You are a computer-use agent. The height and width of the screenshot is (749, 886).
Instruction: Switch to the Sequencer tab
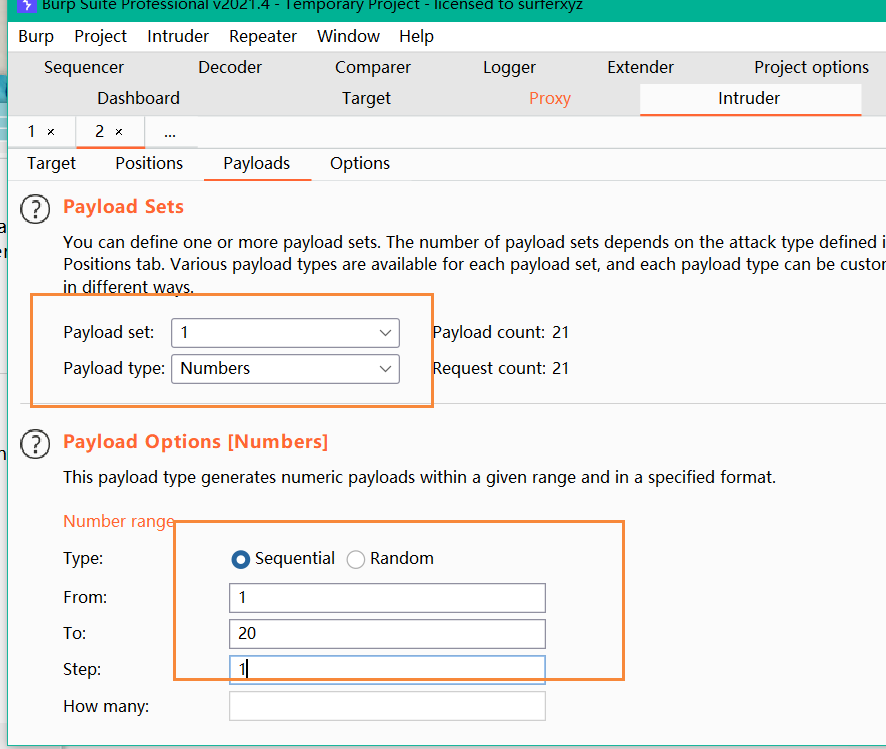tap(84, 67)
